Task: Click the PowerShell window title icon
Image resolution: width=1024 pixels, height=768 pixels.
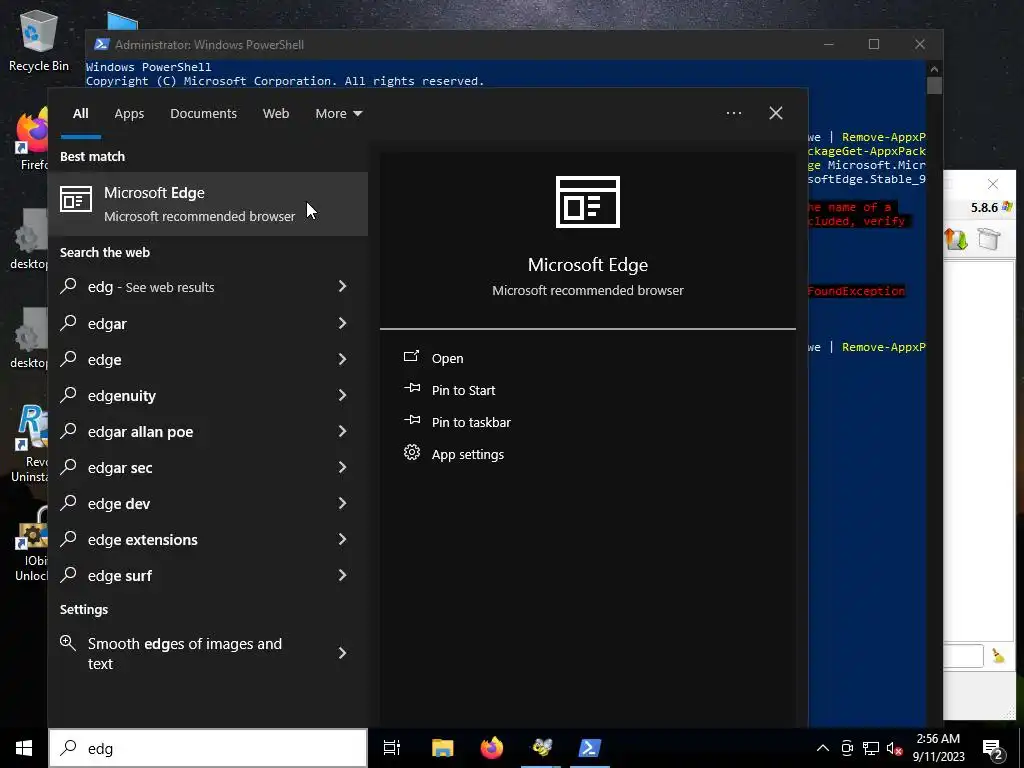Action: pyautogui.click(x=101, y=44)
